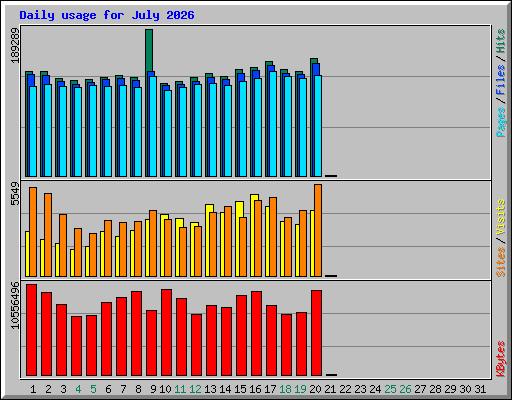Select day 21 on the x-axis
Screen dimensions: 512x400
tap(331, 389)
